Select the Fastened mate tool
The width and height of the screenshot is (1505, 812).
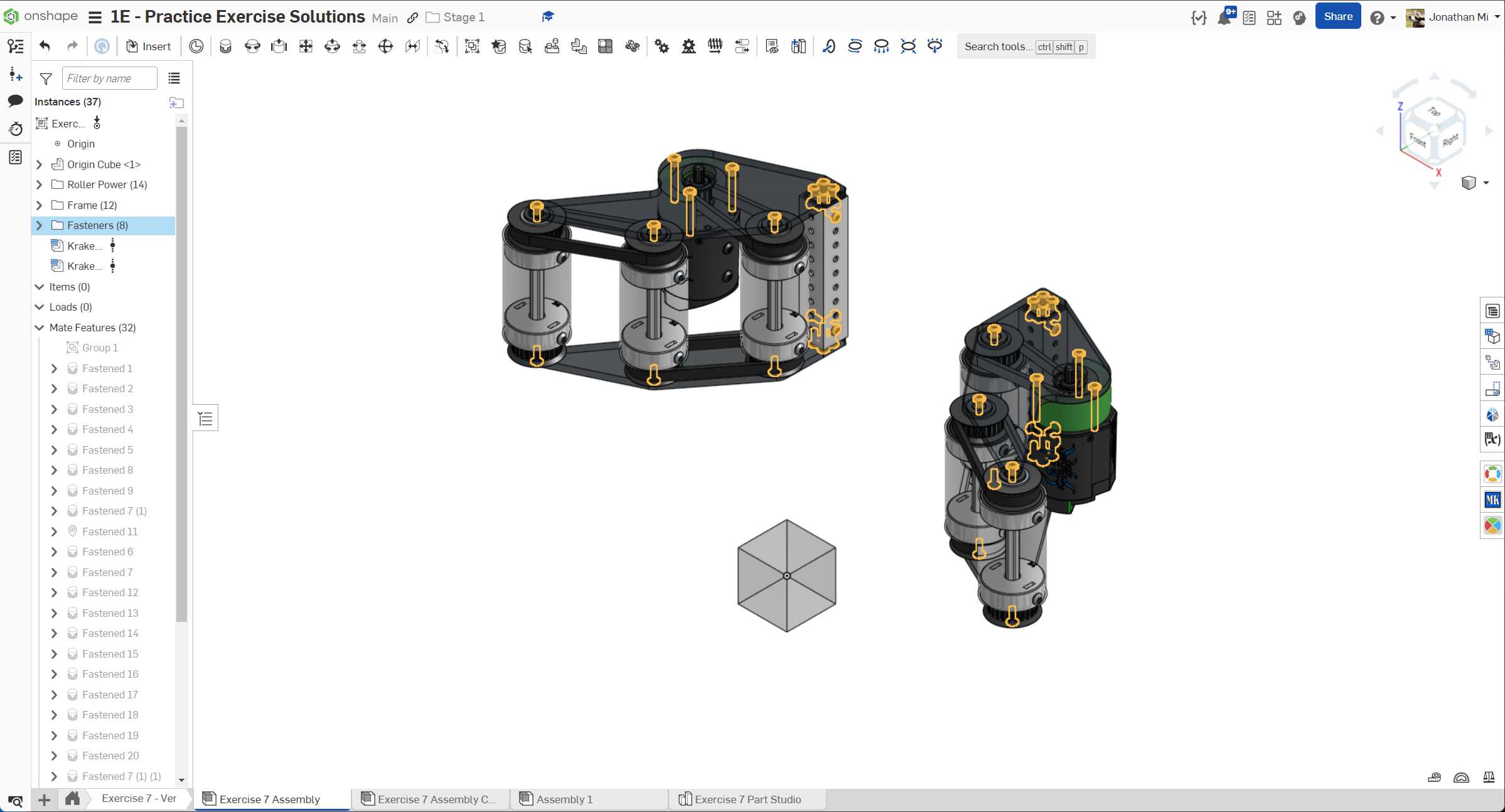225,46
